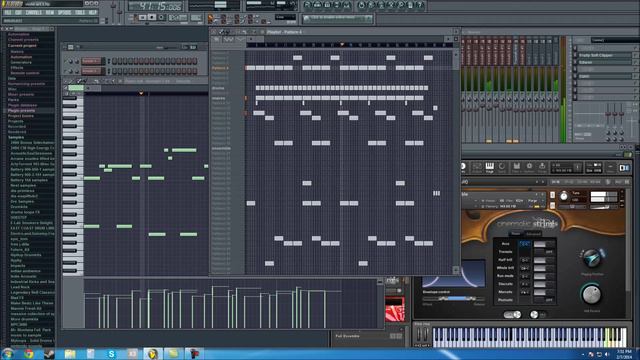Screen dimensions: 640x360
Task: Open the playlist options menu arrow
Action: pos(215,32)
